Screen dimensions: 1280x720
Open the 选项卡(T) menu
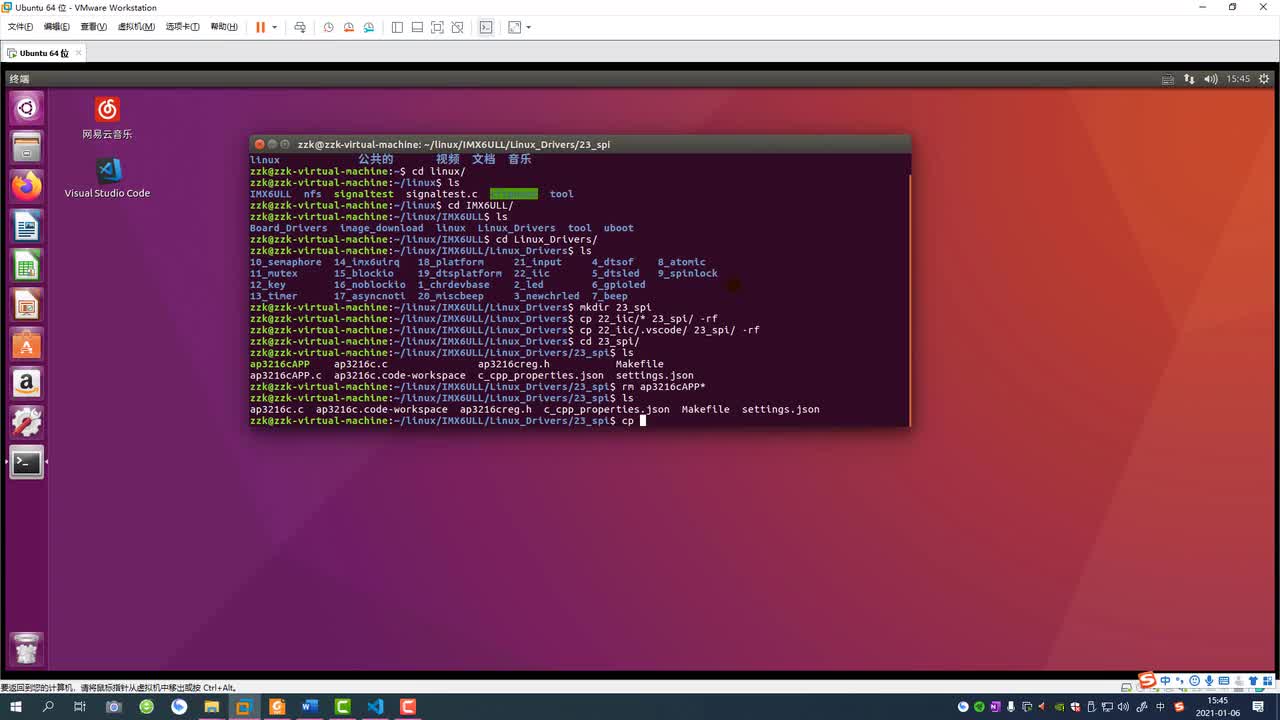coord(182,27)
